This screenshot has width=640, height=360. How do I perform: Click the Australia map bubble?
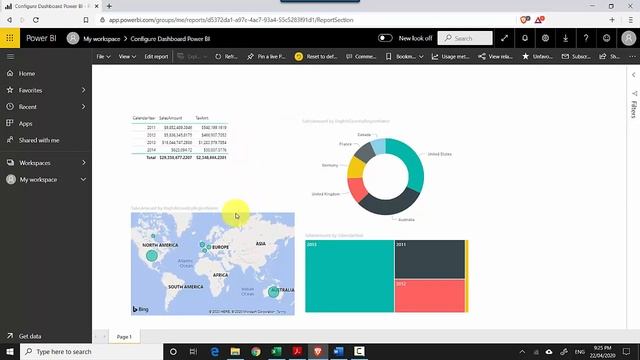click(273, 292)
